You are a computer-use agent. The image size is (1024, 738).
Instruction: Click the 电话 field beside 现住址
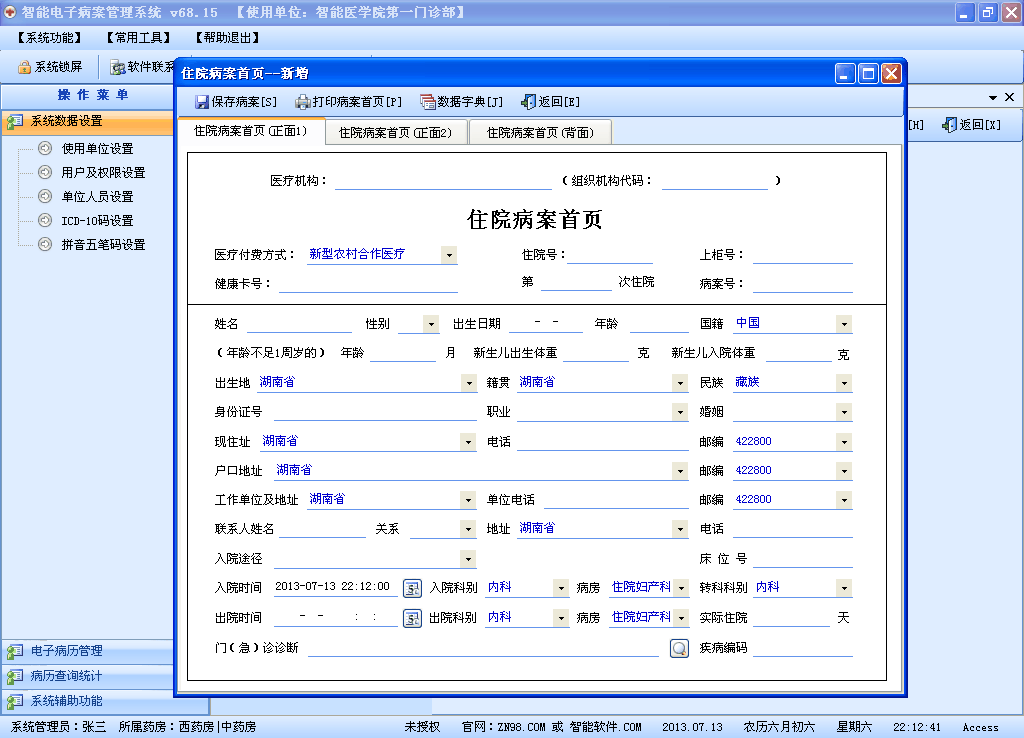pyautogui.click(x=603, y=442)
